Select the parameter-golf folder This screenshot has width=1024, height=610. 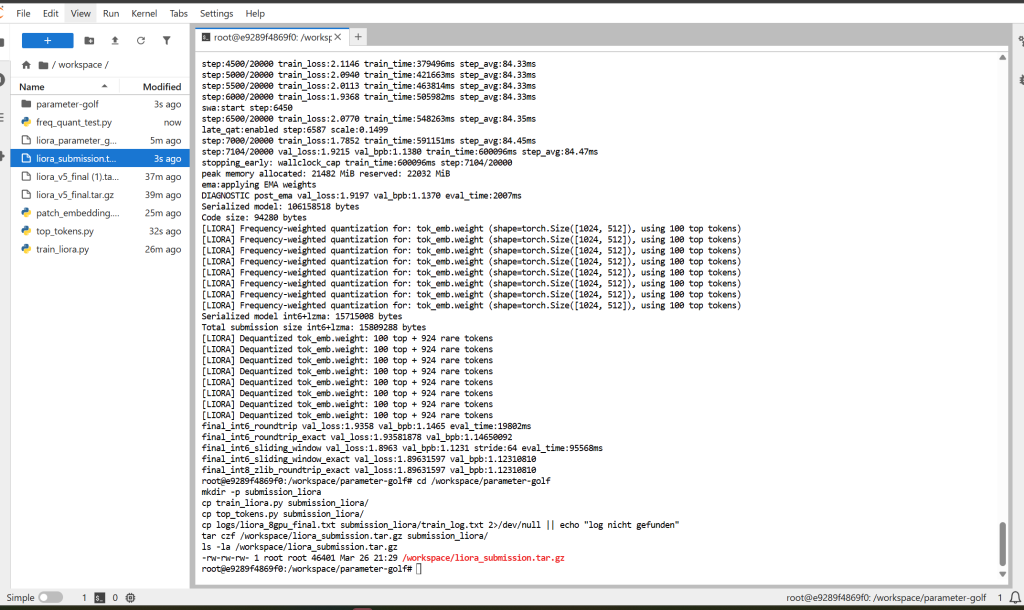pyautogui.click(x=67, y=104)
